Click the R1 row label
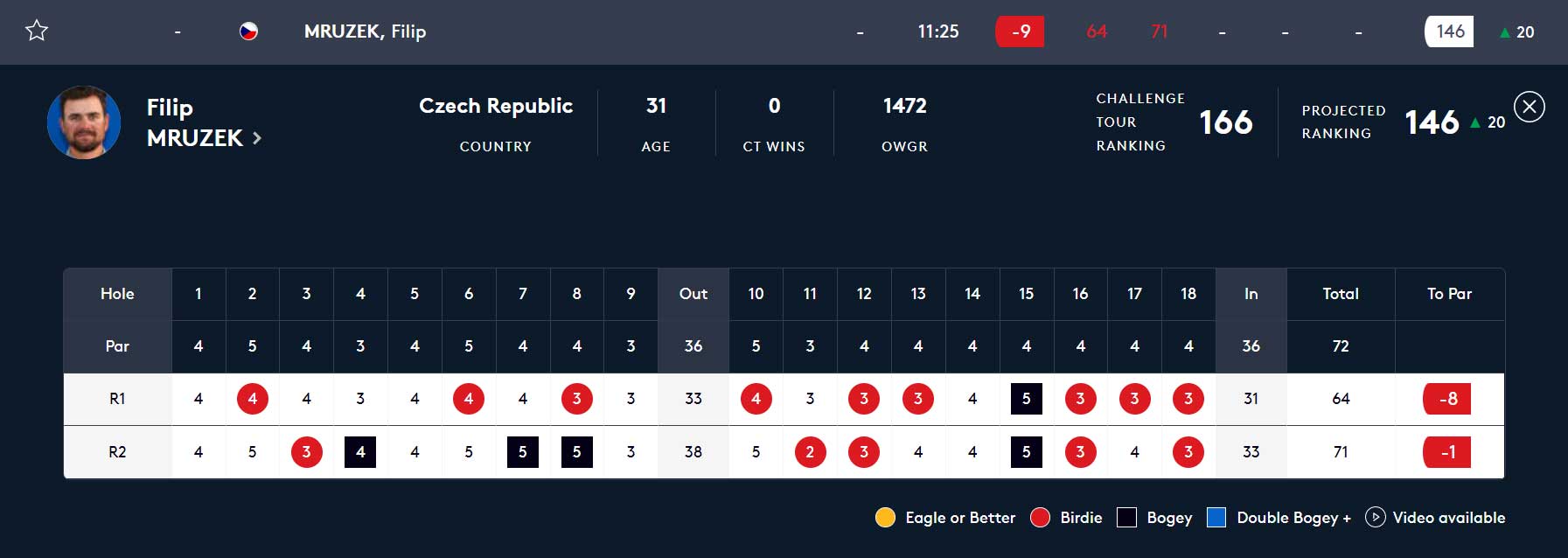The image size is (1568, 558). [x=117, y=399]
